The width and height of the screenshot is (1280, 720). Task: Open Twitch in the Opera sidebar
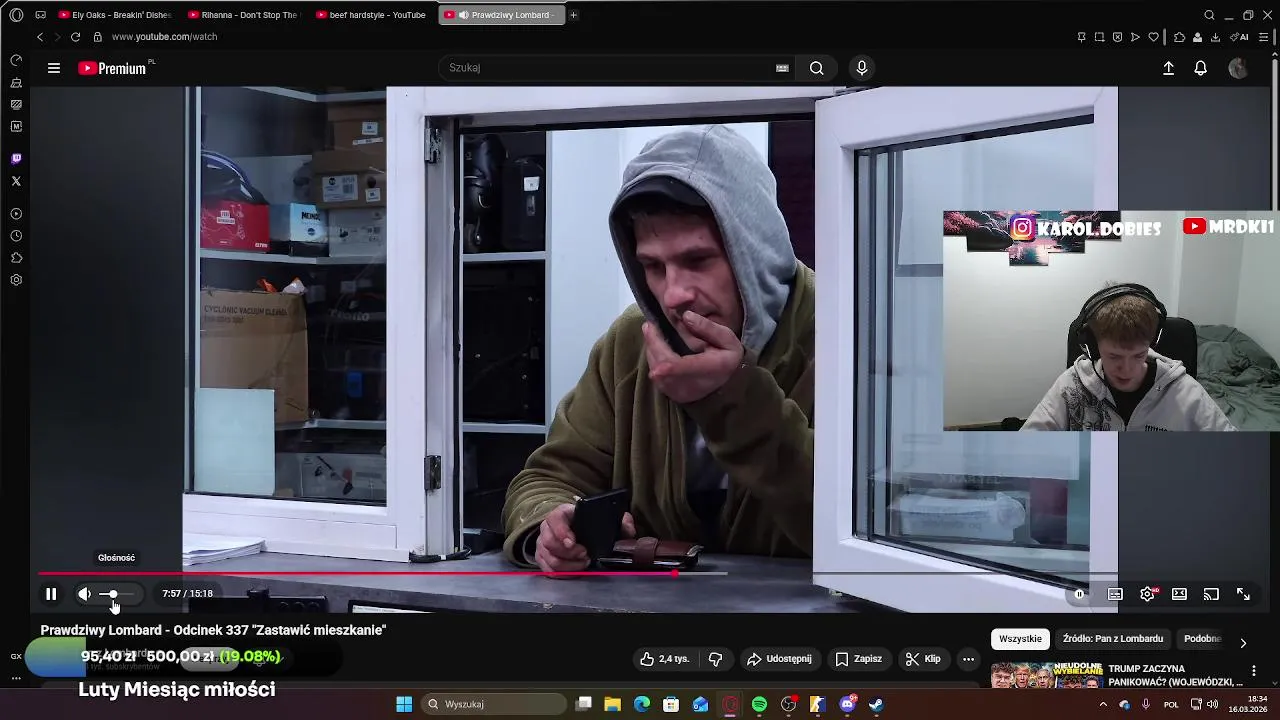[x=16, y=159]
